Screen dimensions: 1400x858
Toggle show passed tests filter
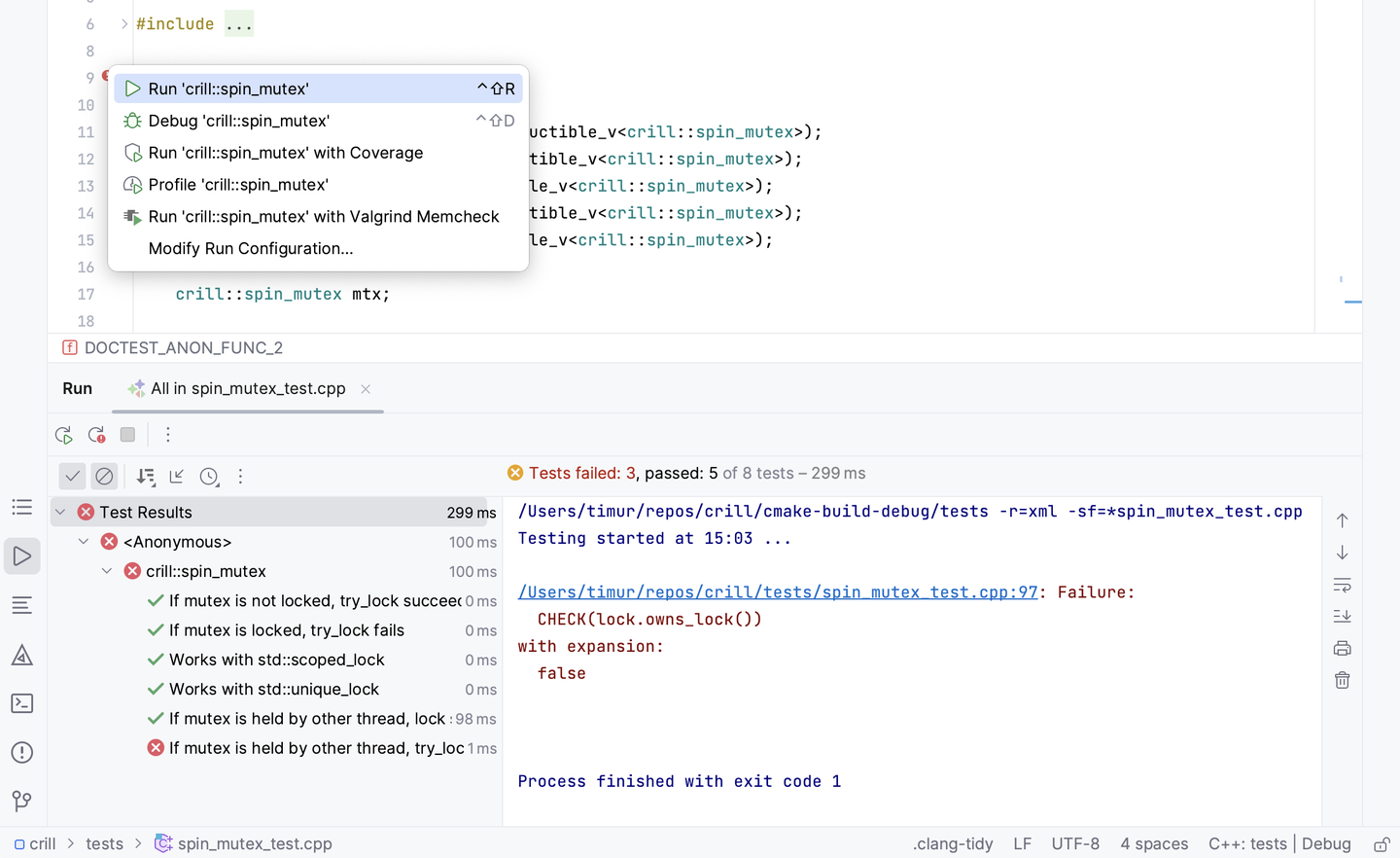coord(72,477)
